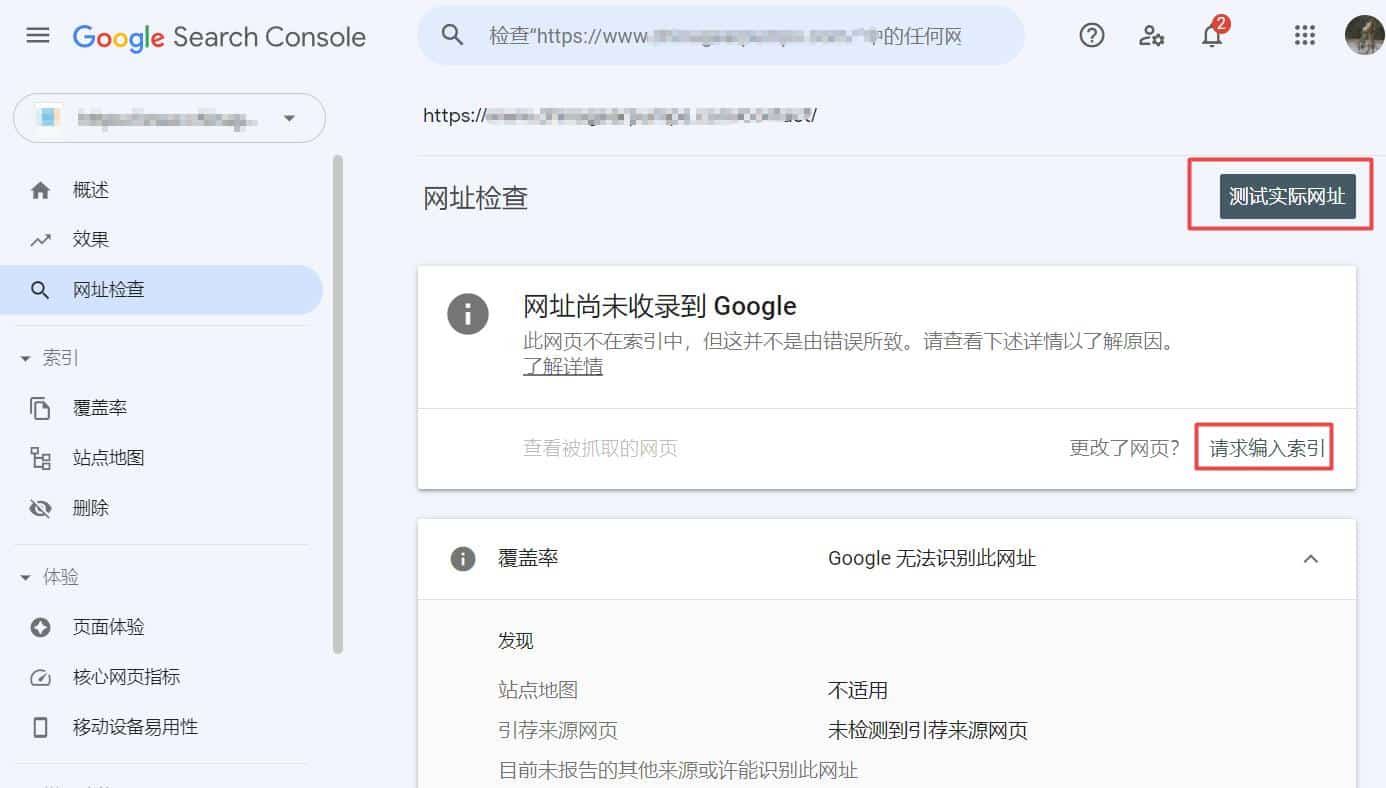
Task: Click the 不适用 sitemap value
Action: [x=858, y=691]
